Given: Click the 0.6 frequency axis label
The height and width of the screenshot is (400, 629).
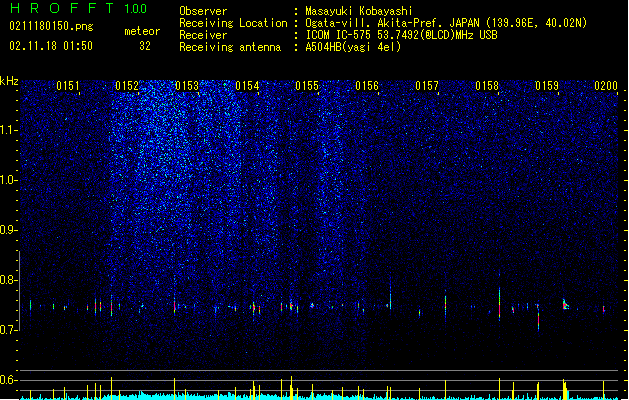Looking at the screenshot, I should 8,380.
